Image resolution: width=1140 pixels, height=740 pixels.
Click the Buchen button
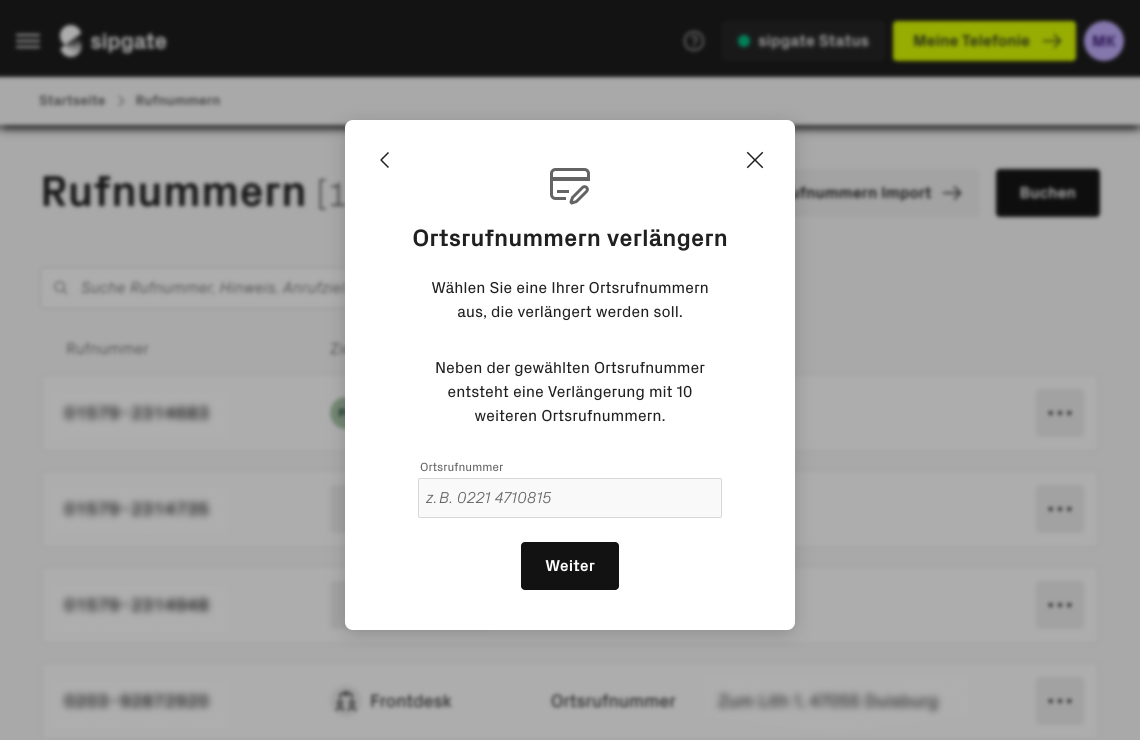pyautogui.click(x=1048, y=193)
